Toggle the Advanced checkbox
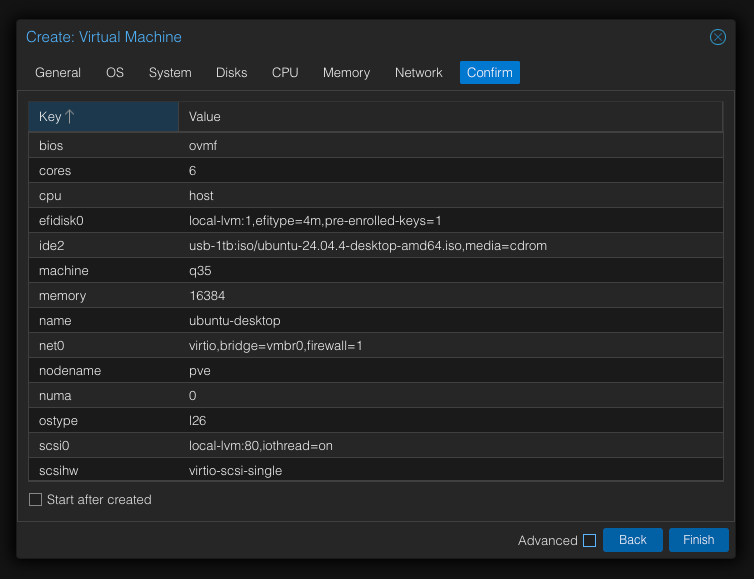This screenshot has height=579, width=754. (x=589, y=541)
